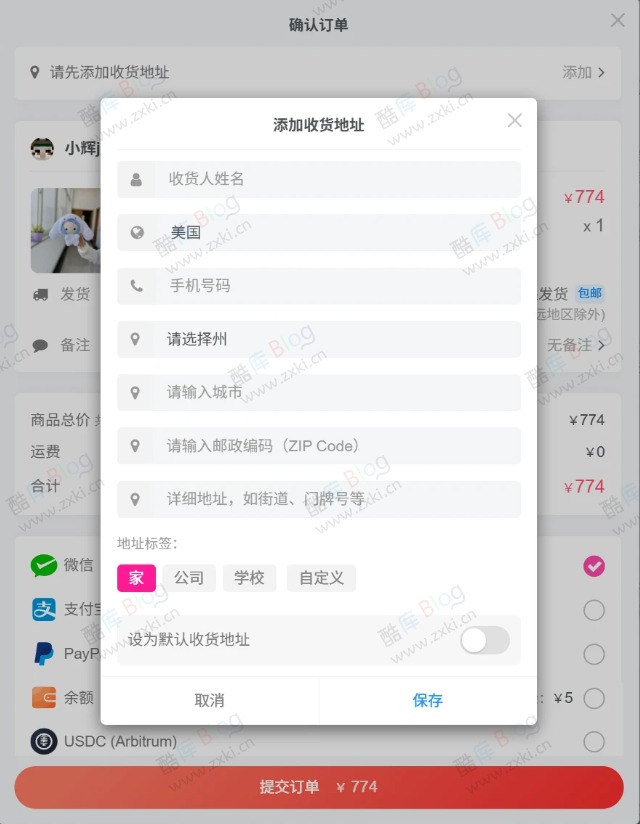
Task: Choose the 学校 address tag
Action: click(x=249, y=578)
